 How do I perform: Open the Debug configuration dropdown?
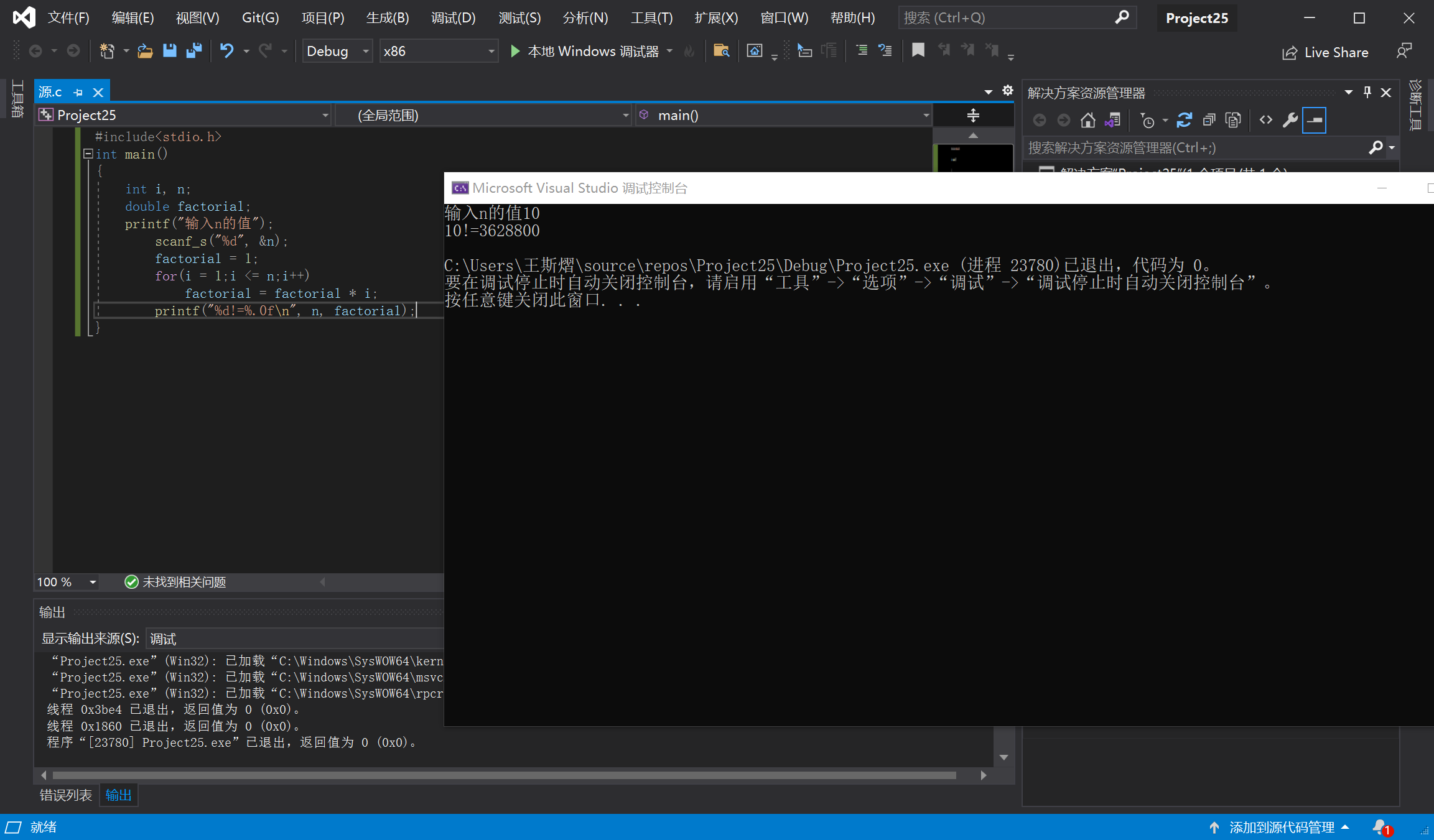(366, 51)
